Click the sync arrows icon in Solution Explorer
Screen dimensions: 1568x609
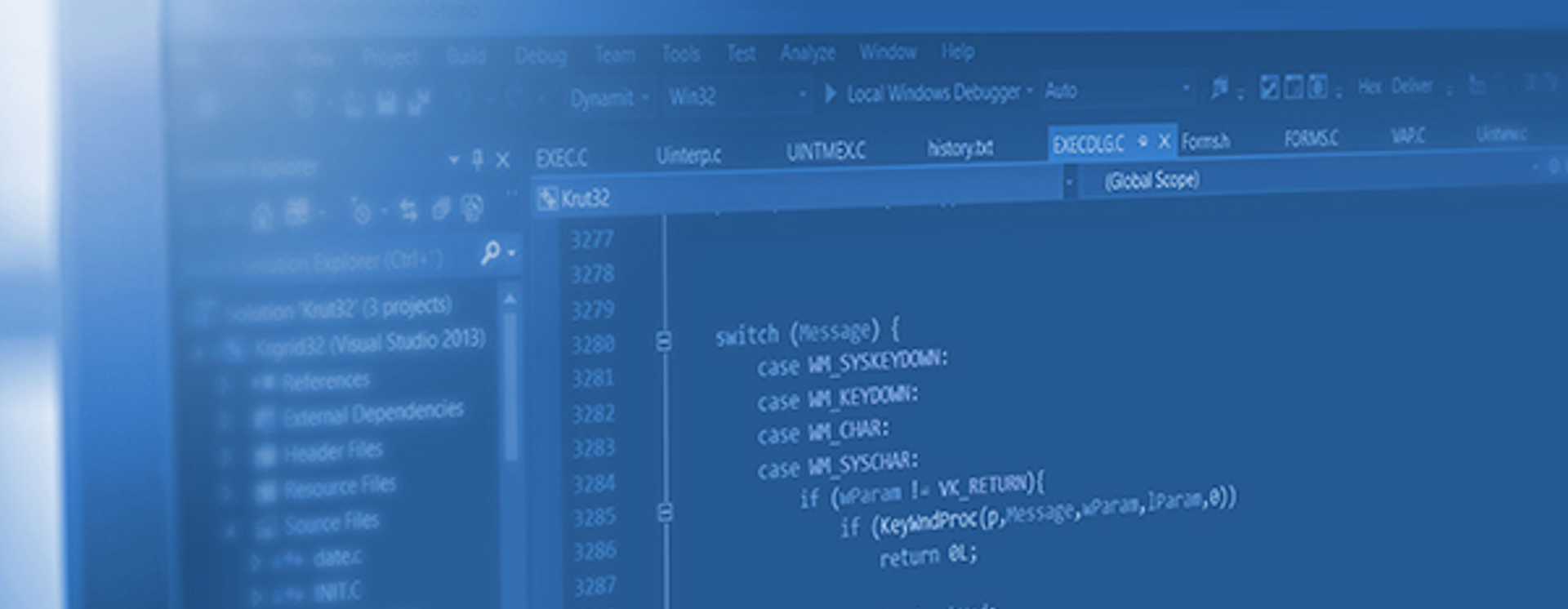[408, 211]
